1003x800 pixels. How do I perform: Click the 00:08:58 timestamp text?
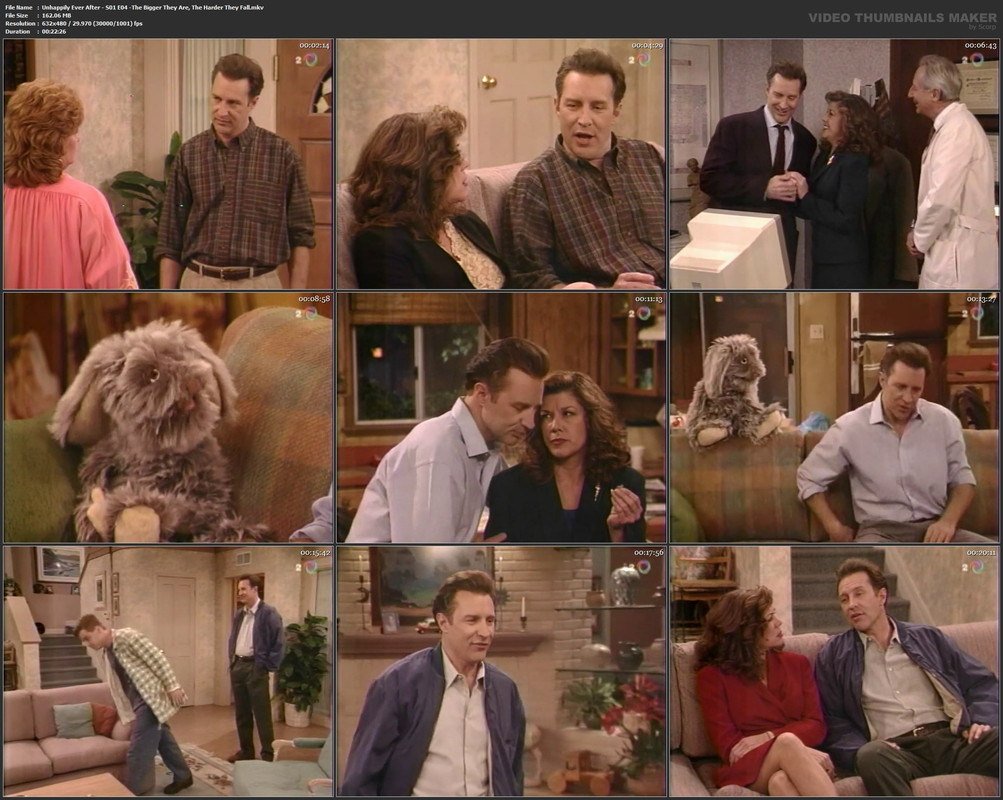click(314, 299)
